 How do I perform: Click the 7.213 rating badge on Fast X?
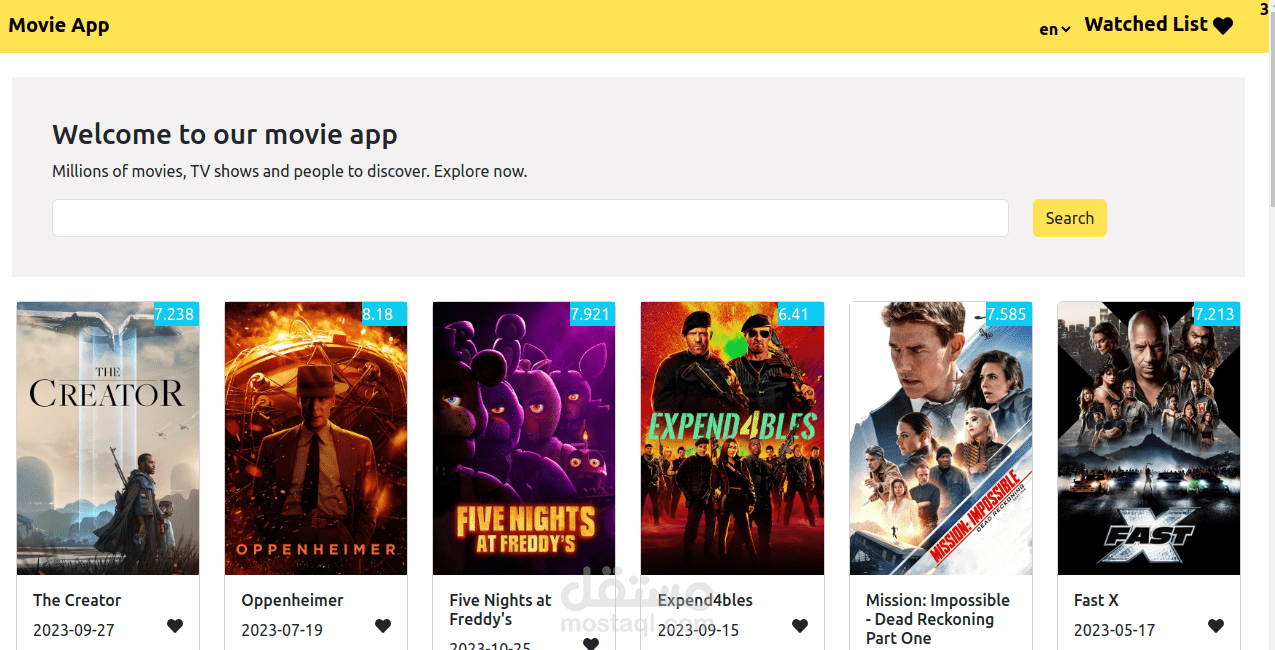(x=1215, y=314)
